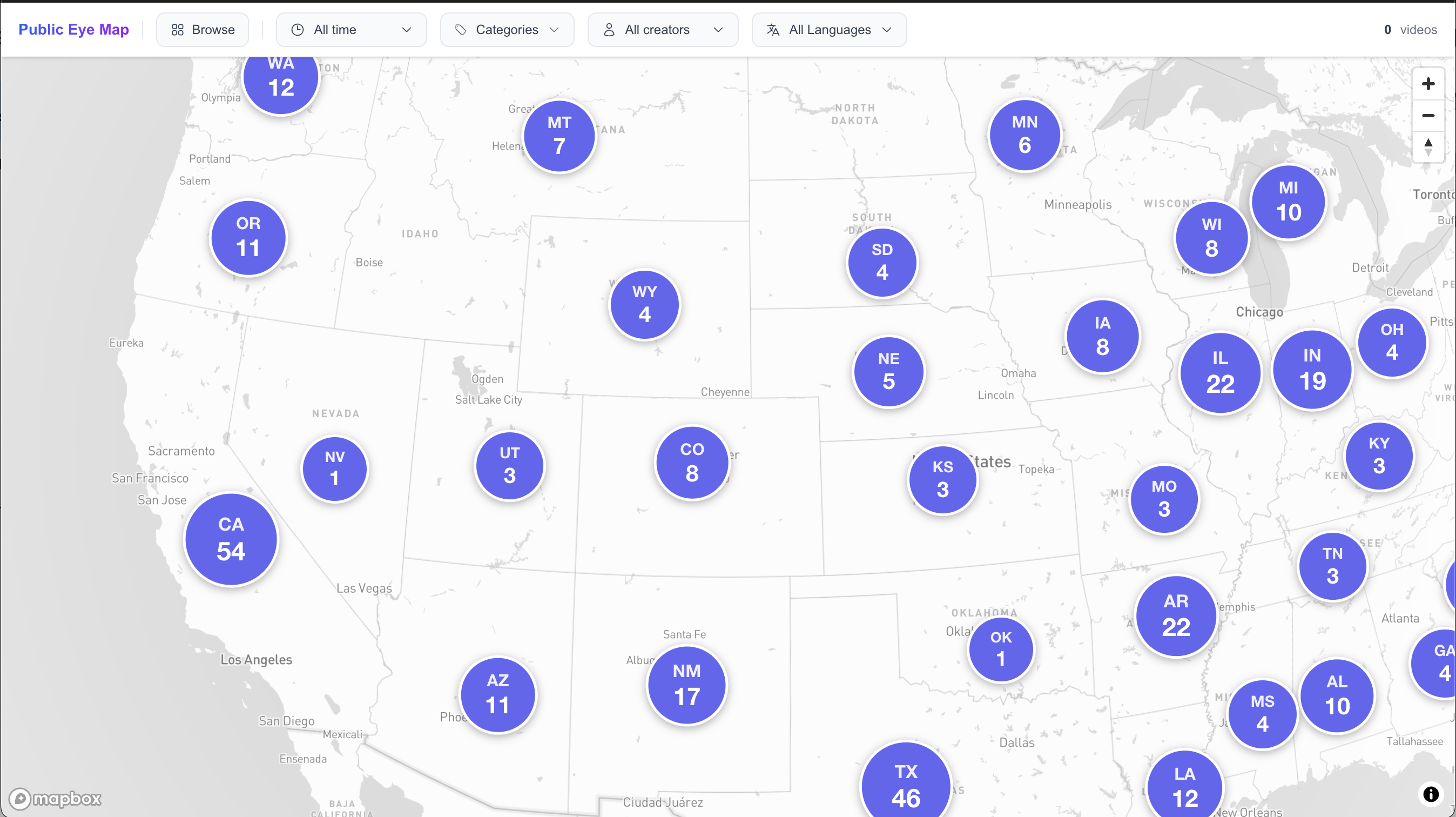The width and height of the screenshot is (1456, 817).
Task: Click the grid icon in Browse button
Action: [x=178, y=29]
